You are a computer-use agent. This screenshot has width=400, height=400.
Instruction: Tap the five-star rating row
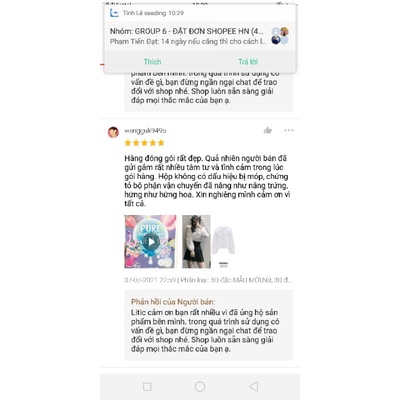[144, 143]
